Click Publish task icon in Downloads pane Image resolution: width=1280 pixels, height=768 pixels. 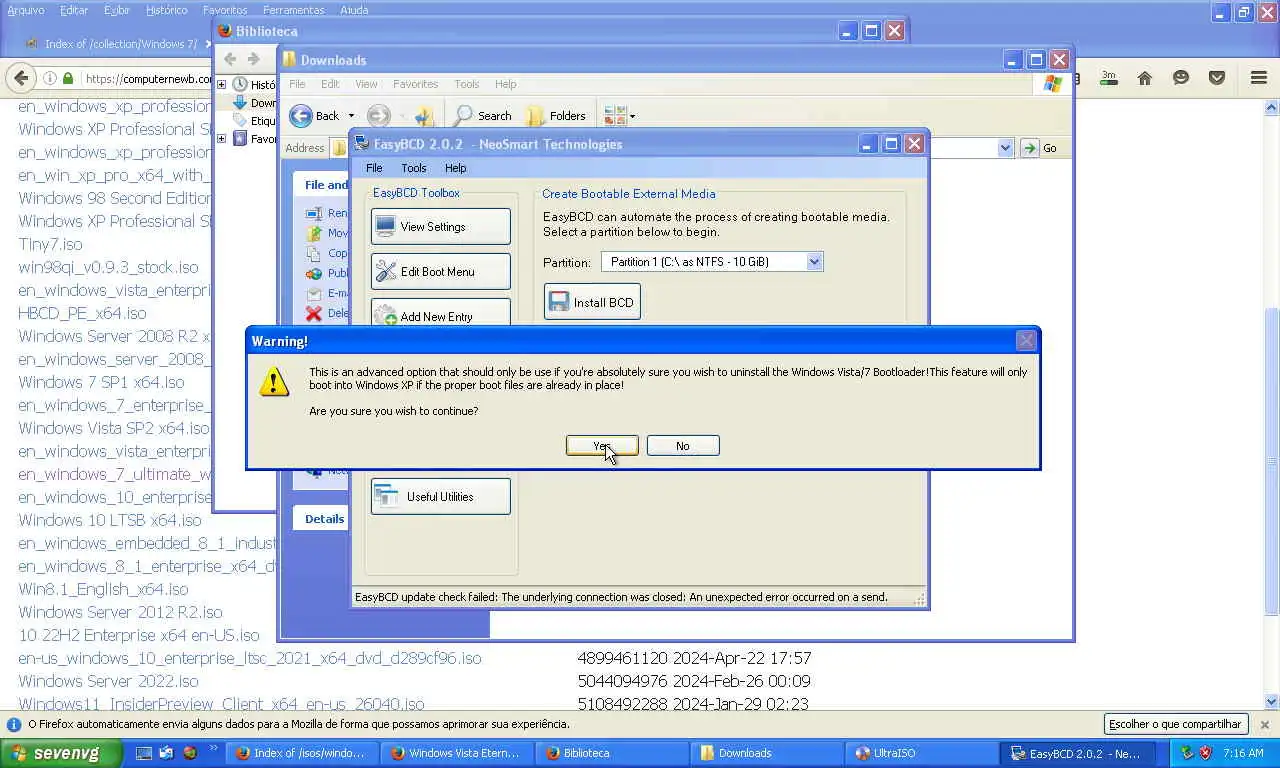314,273
